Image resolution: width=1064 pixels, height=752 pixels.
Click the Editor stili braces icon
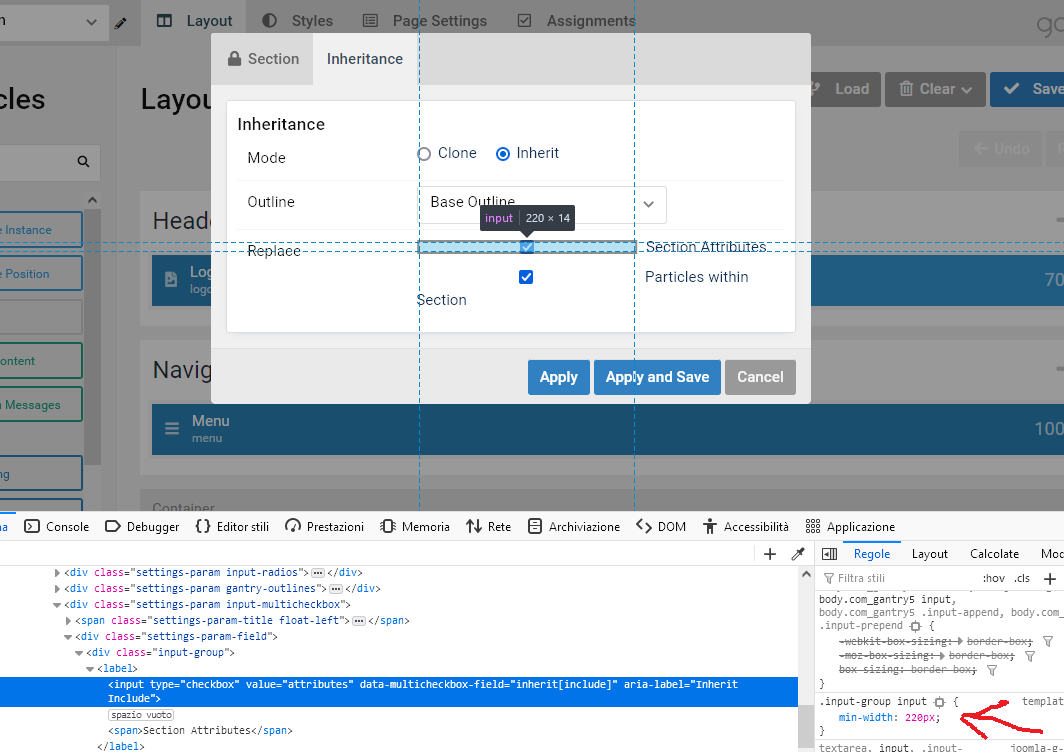coord(203,527)
